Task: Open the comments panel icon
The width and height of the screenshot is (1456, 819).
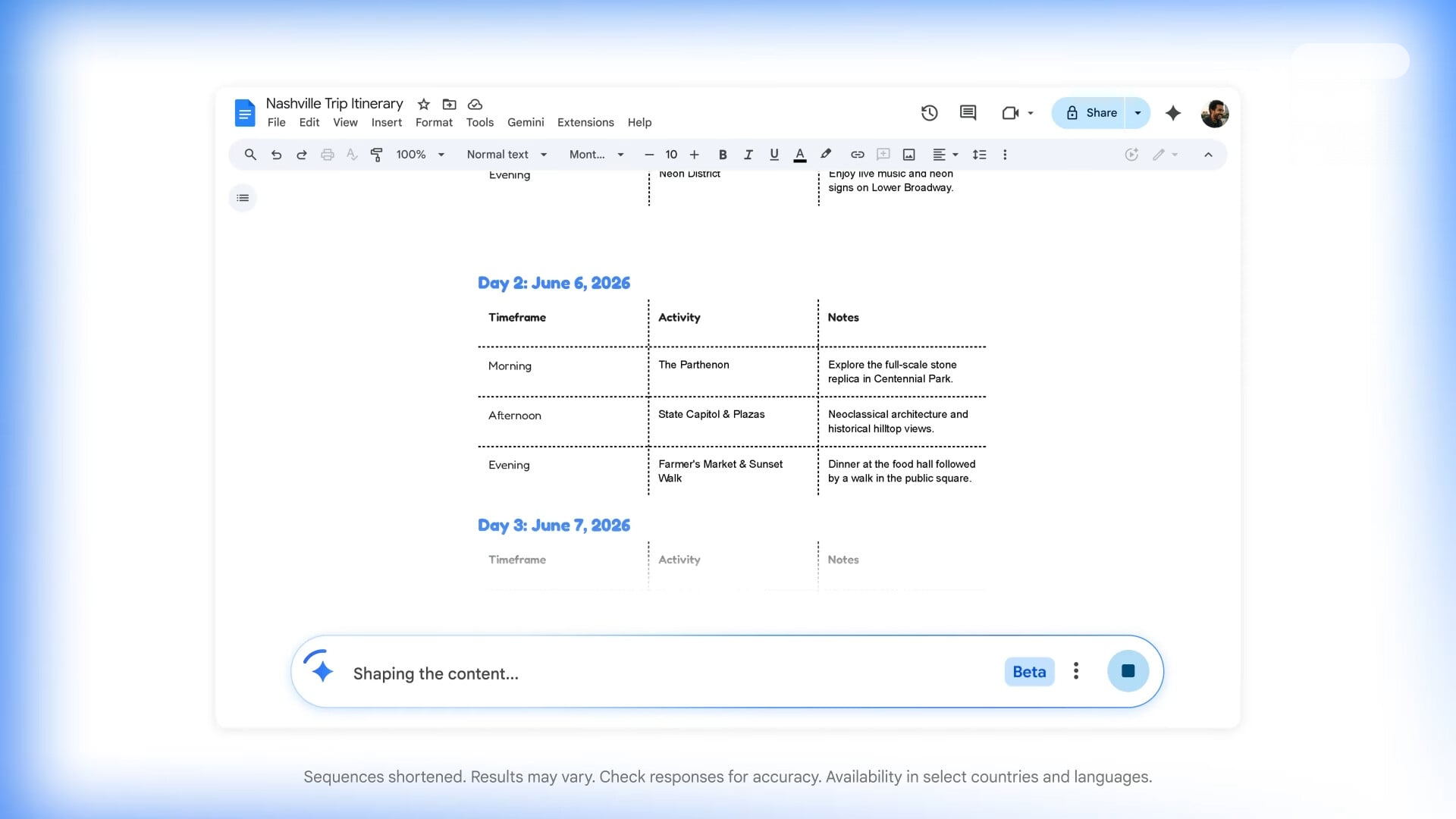Action: click(968, 113)
